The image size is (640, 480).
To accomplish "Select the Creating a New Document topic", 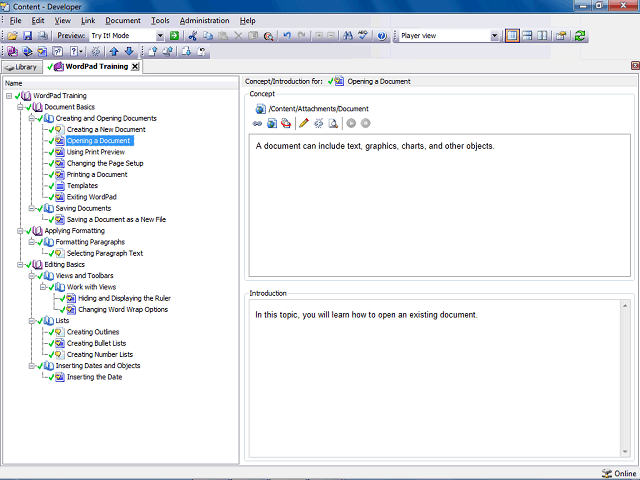I will (x=106, y=129).
